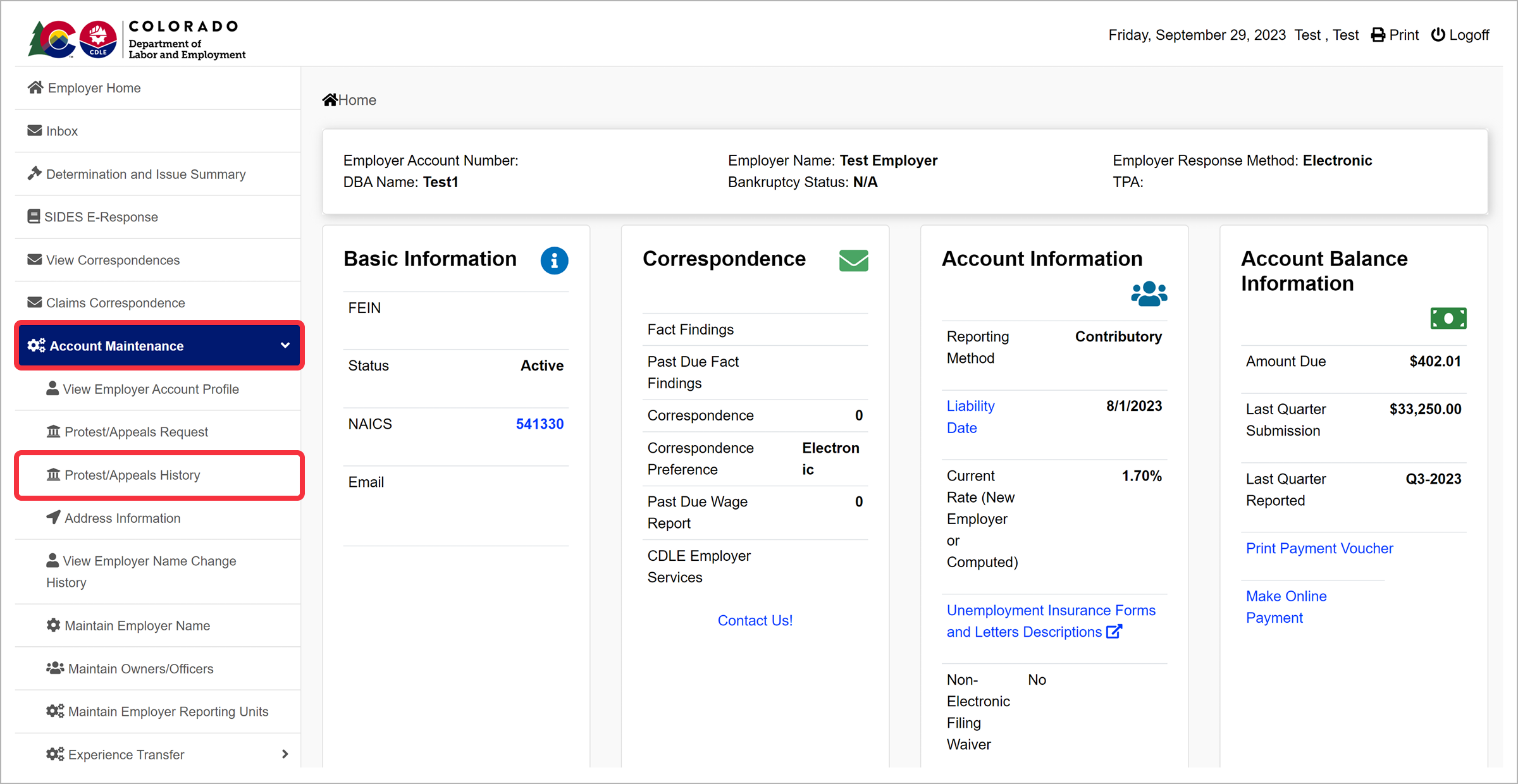Select Protest/Appeals History in sidebar

132,475
